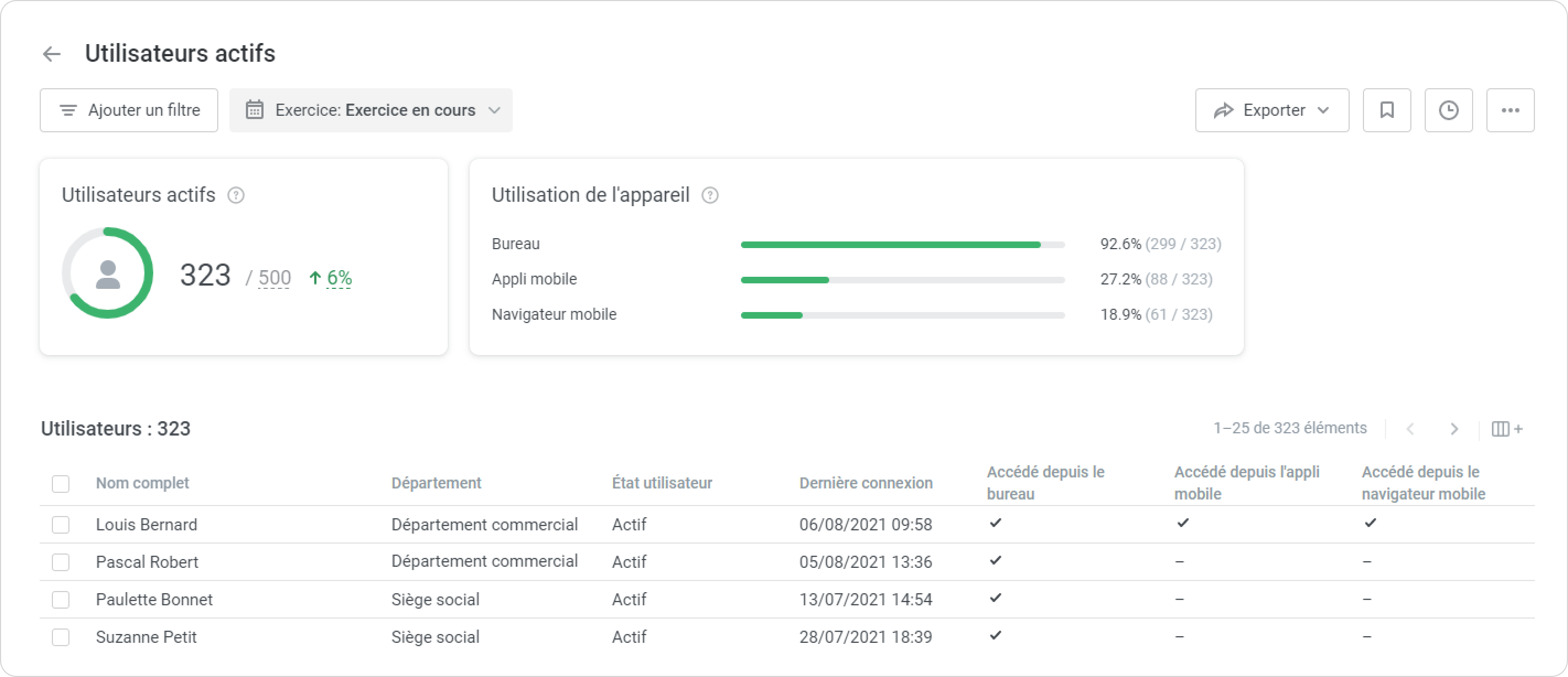The width and height of the screenshot is (1568, 677).
Task: Open the add columns icon
Action: tap(1506, 429)
